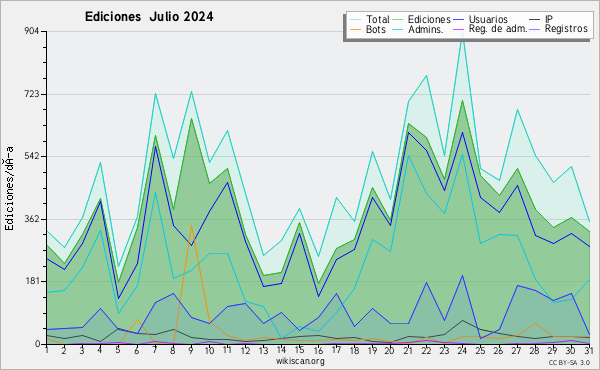Click the blue line swatch beside Usuarios
Viewport: 600px width, 370px height.
pos(458,20)
